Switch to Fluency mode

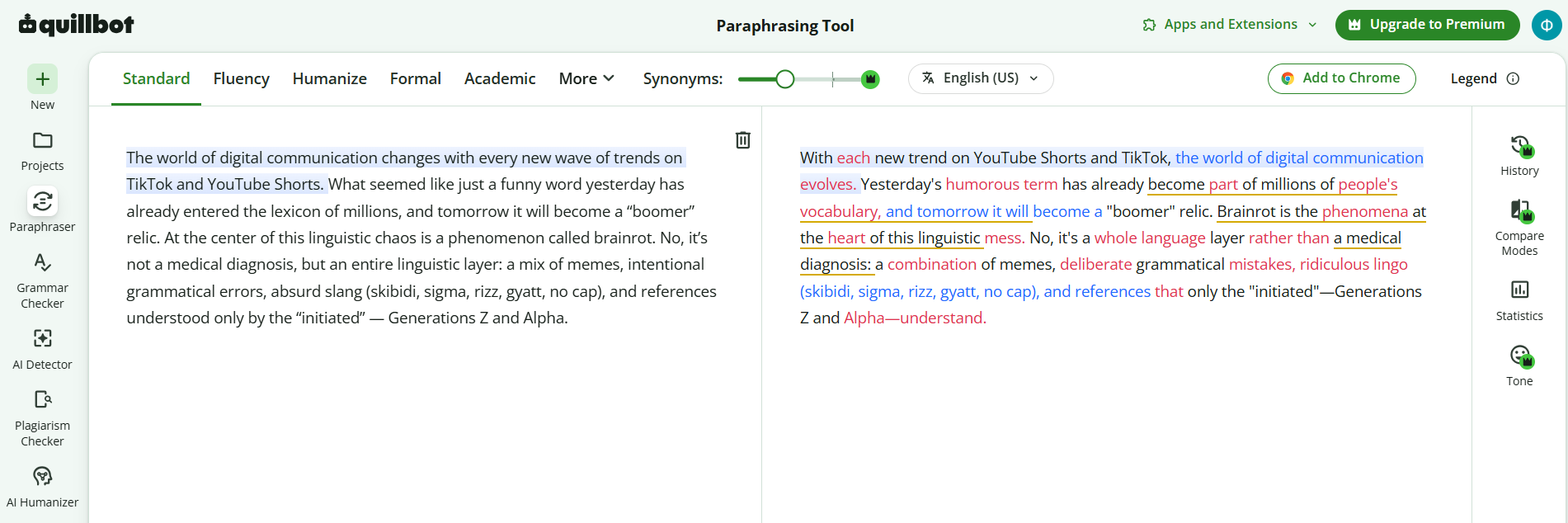(x=241, y=78)
